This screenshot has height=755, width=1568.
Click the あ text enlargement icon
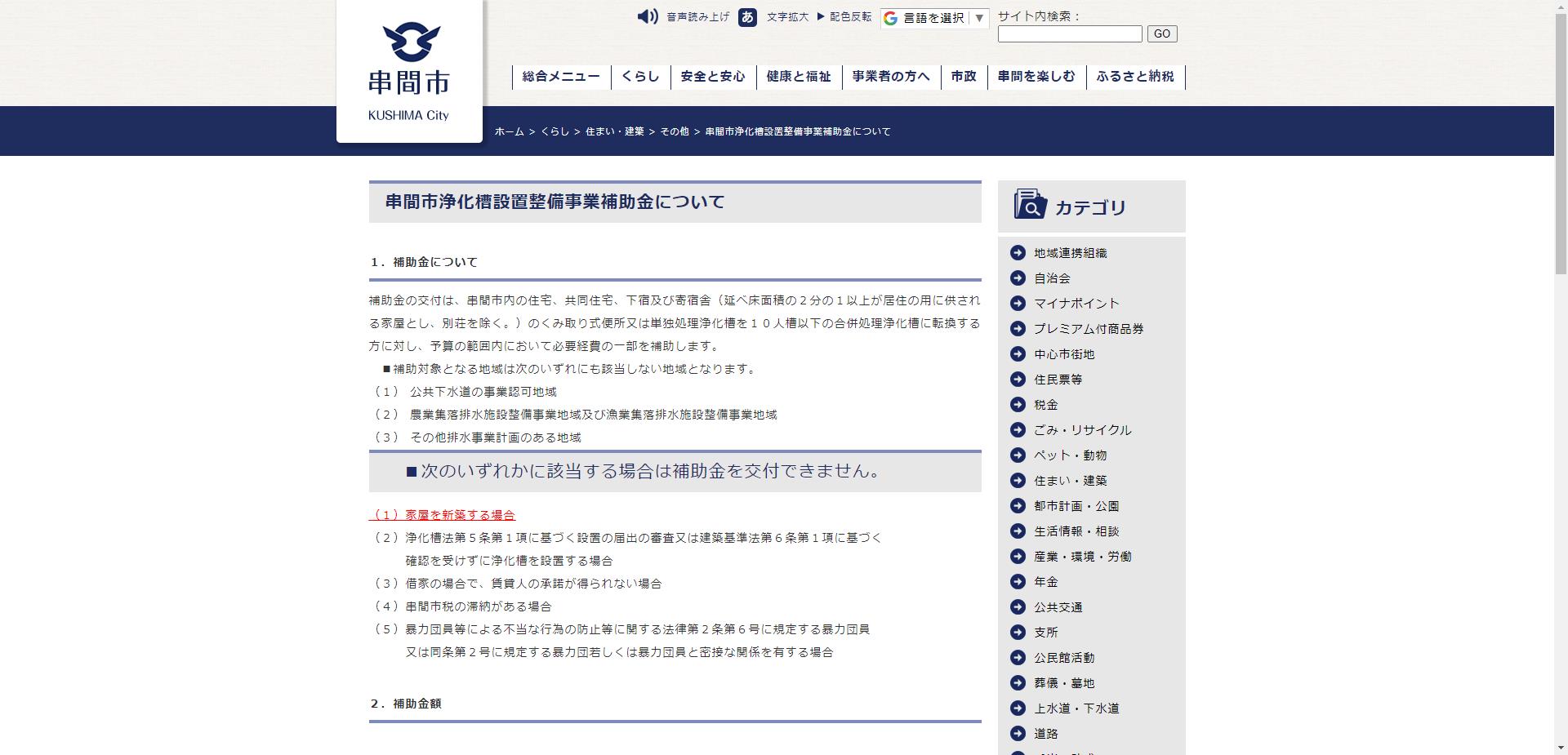pos(748,17)
